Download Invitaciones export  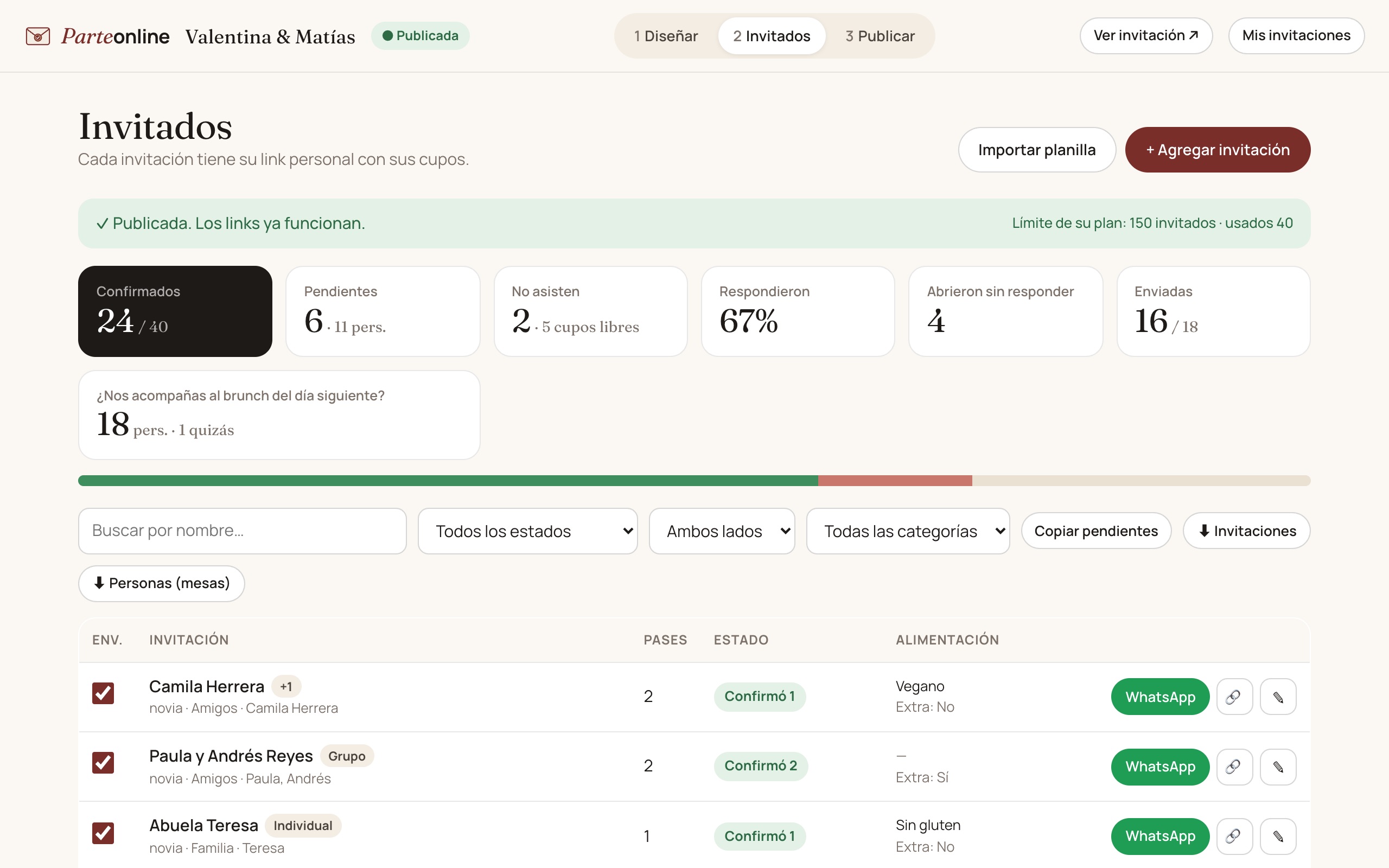pos(1247,531)
